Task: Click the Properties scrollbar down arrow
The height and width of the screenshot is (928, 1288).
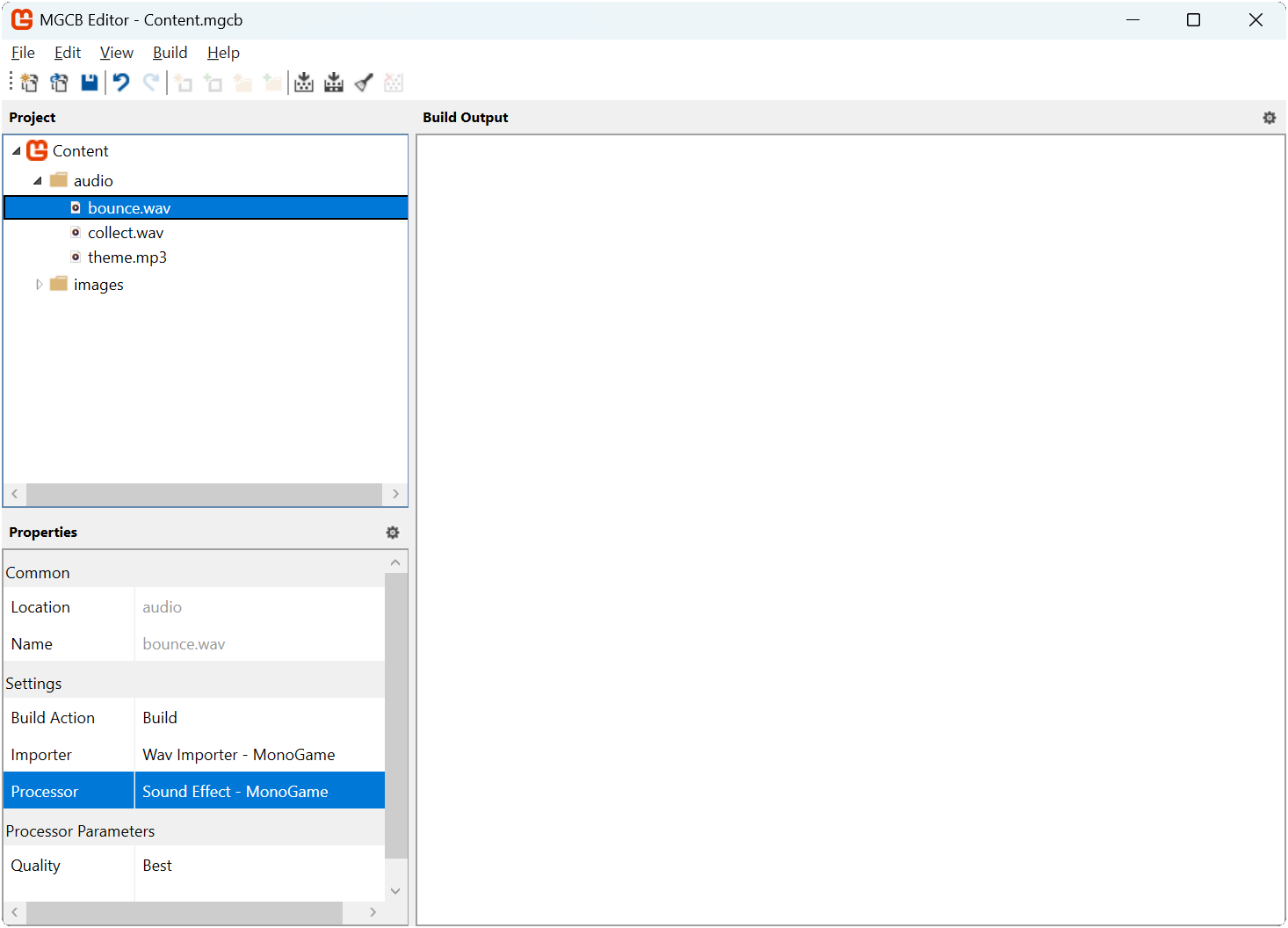Action: tap(395, 890)
